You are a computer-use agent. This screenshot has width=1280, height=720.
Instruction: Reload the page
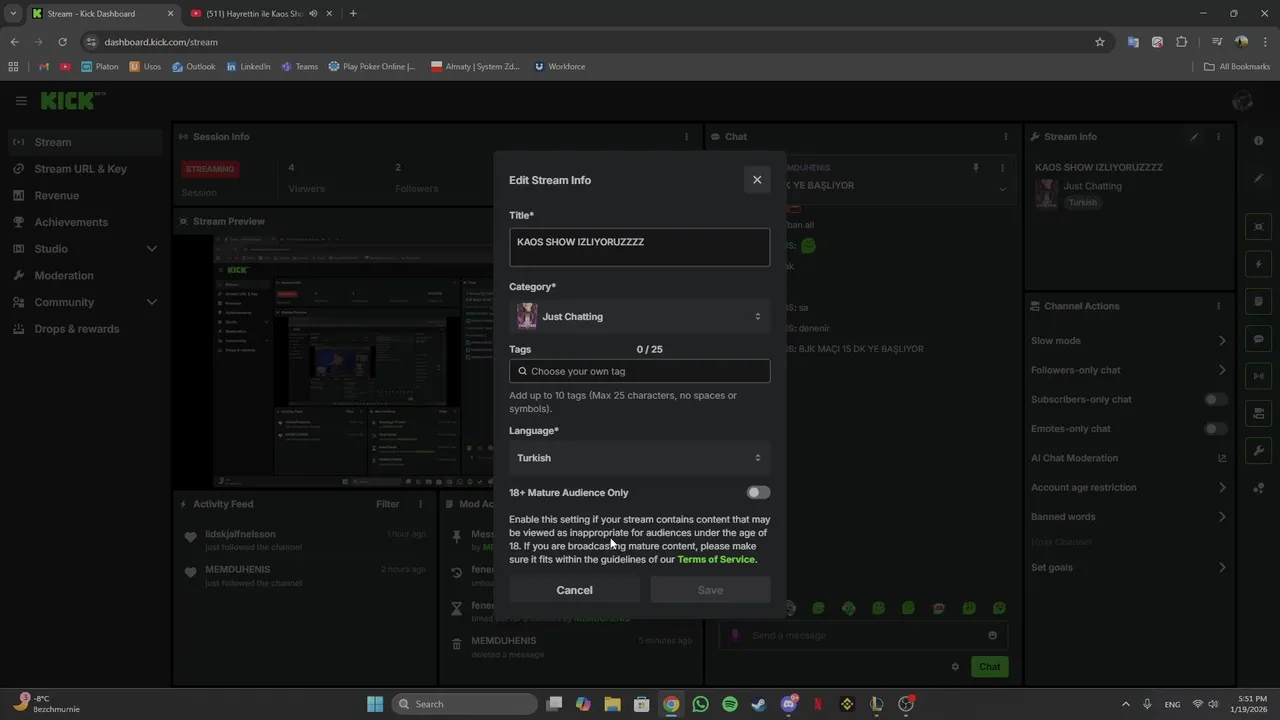pos(62,42)
